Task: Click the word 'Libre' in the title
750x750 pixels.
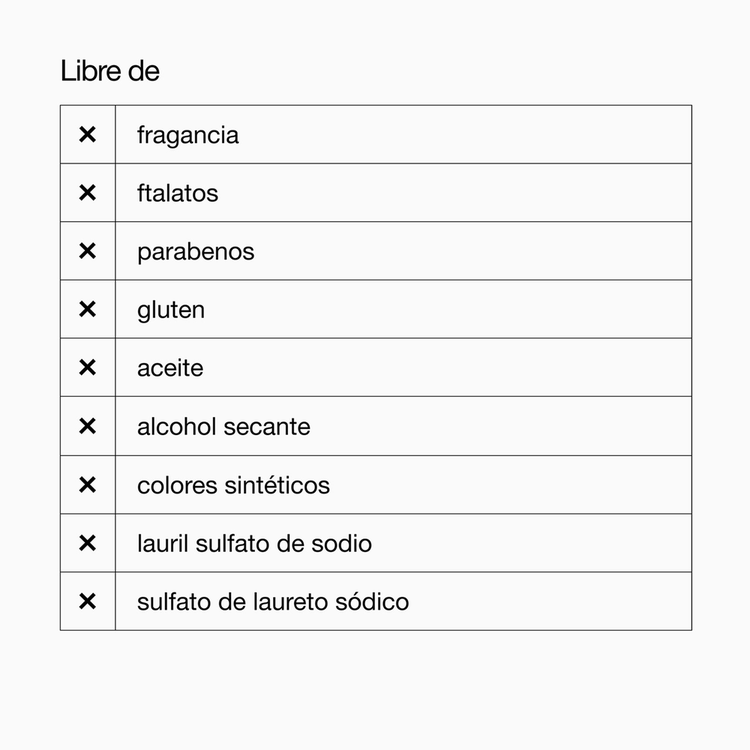Action: pos(91,72)
